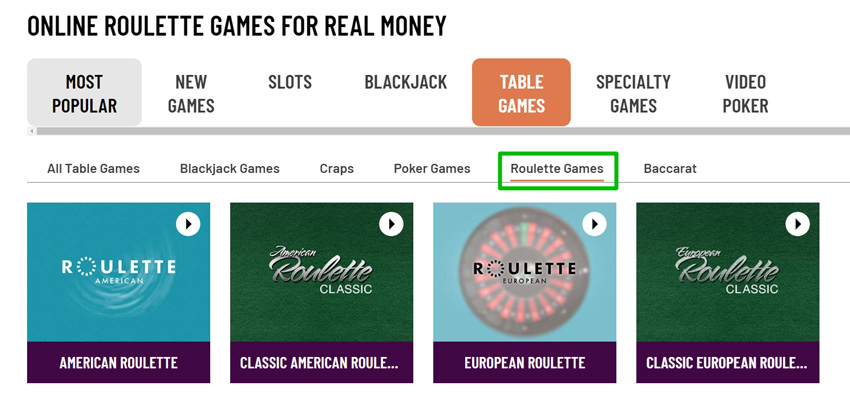The width and height of the screenshot is (850, 400).
Task: Filter by Poker Games
Action: [432, 168]
